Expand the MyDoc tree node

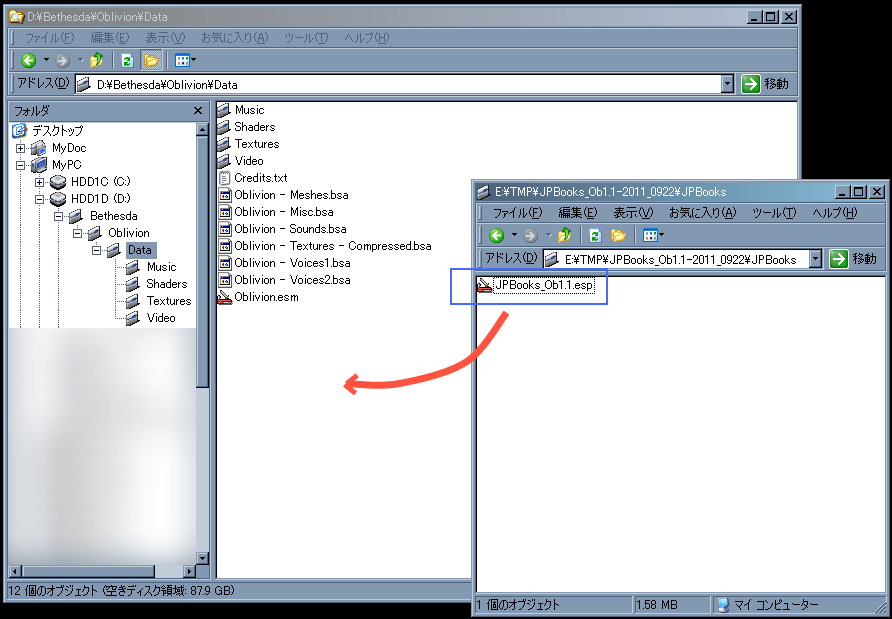(x=21, y=148)
